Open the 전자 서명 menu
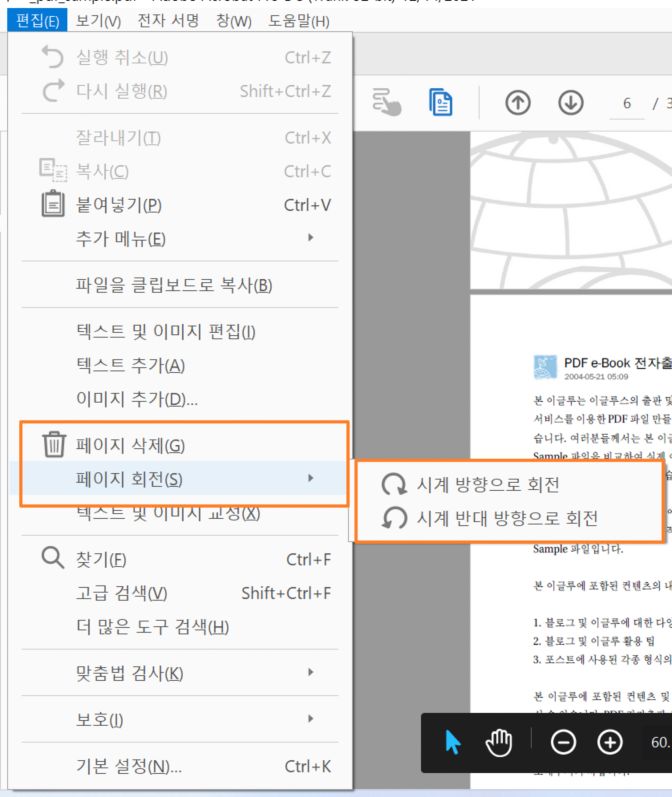The height and width of the screenshot is (797, 672). click(168, 21)
